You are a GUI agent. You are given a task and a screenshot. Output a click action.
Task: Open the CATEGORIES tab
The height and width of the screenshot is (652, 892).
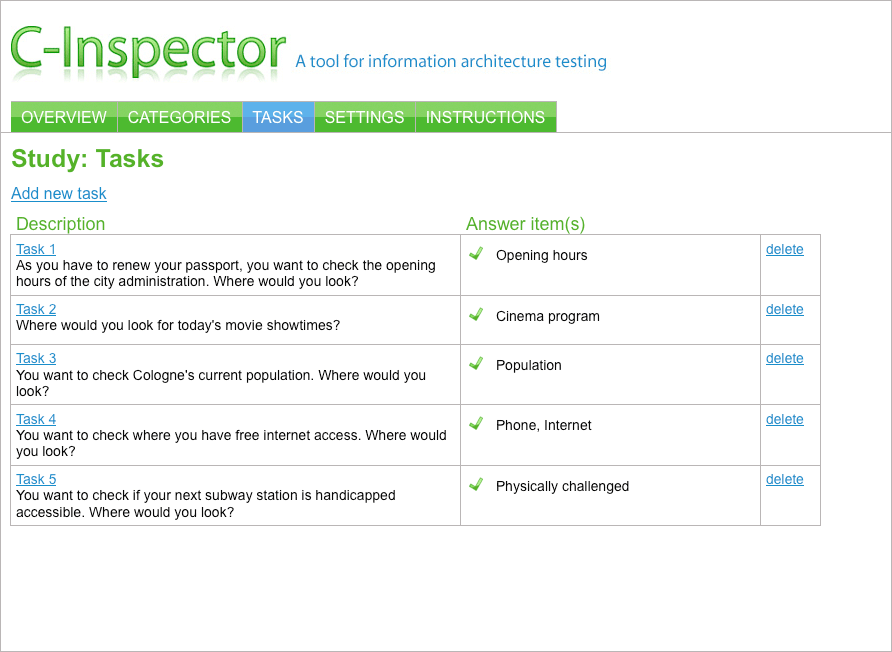pyautogui.click(x=179, y=117)
